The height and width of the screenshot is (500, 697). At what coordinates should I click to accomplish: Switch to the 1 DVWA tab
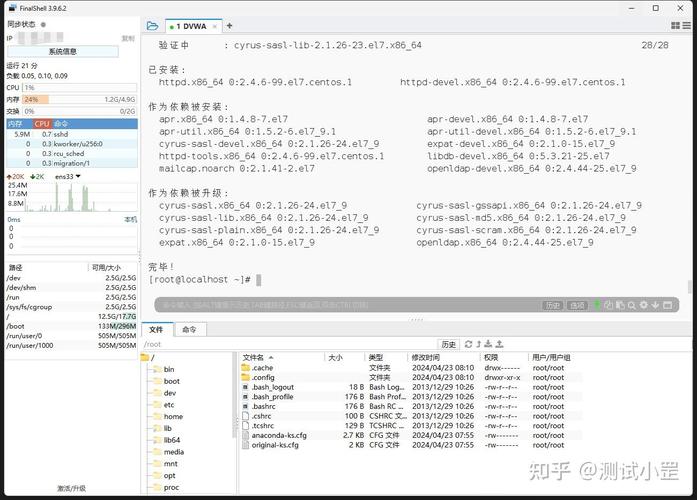(191, 26)
